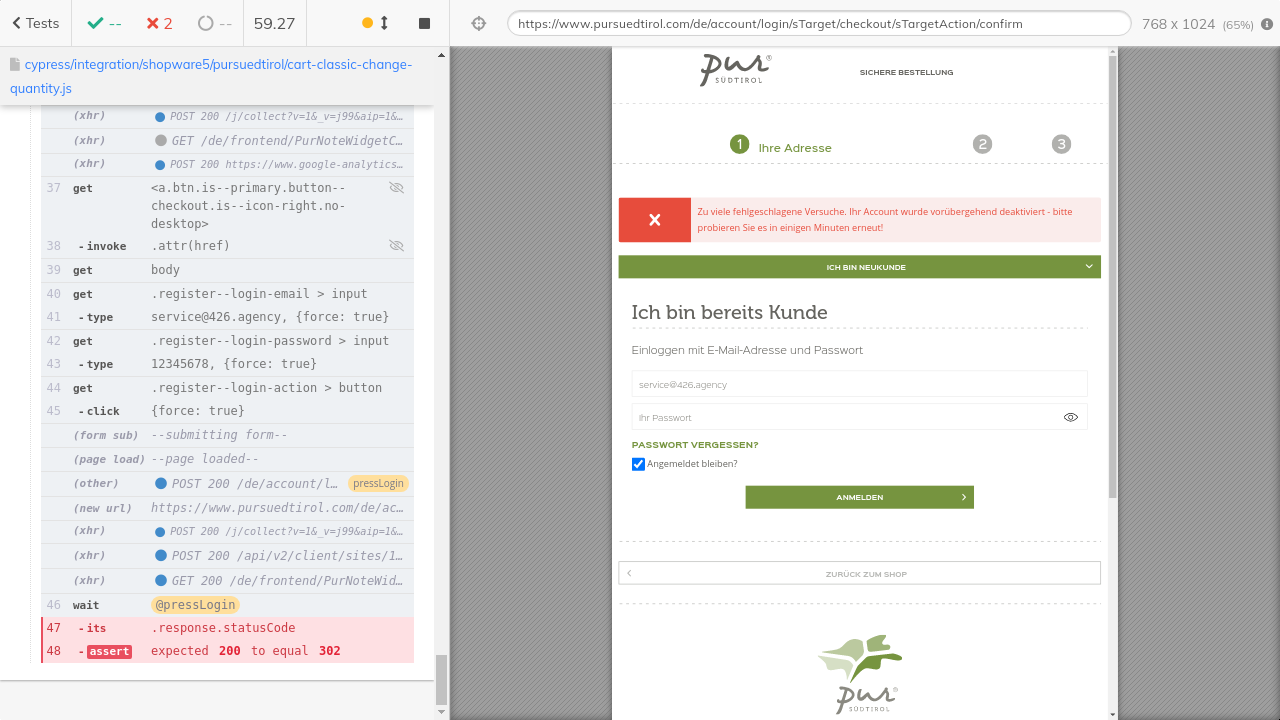Click the Pur Südtirol header logo
The height and width of the screenshot is (720, 1280).
click(x=735, y=70)
